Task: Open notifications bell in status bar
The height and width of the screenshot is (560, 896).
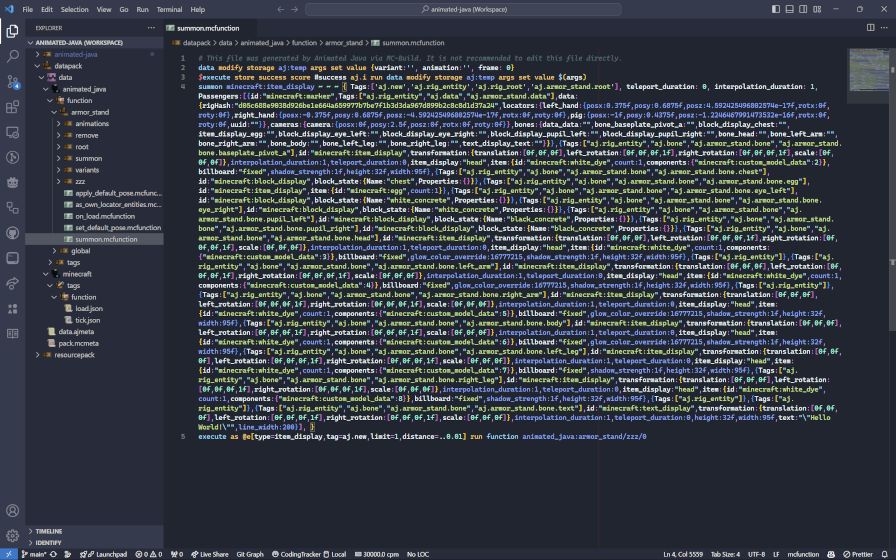Action: (885, 554)
